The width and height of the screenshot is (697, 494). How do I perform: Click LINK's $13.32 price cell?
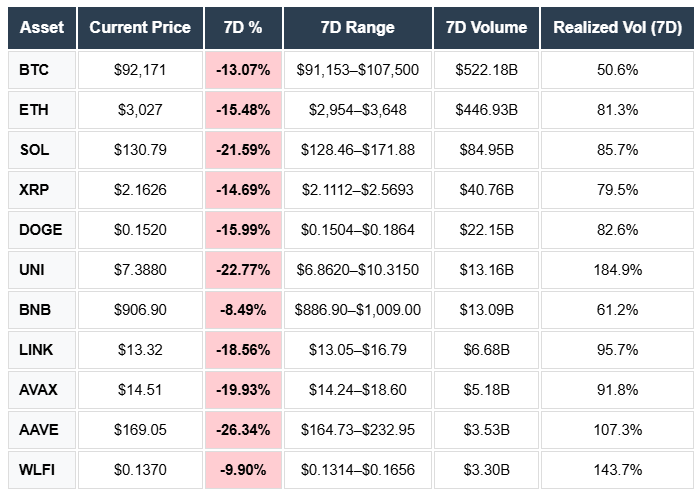(140, 350)
